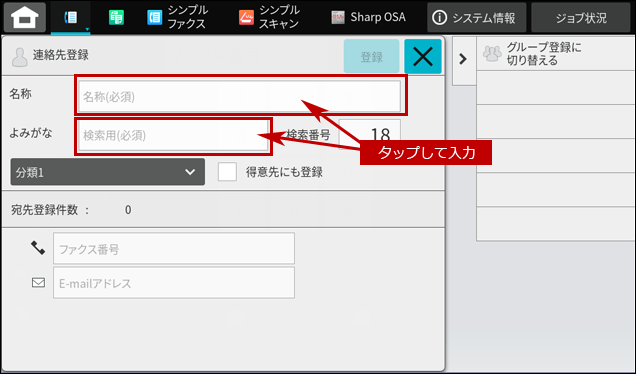Click the 連絡先登録 person icon
Image resolution: width=636 pixels, height=374 pixels.
19,57
